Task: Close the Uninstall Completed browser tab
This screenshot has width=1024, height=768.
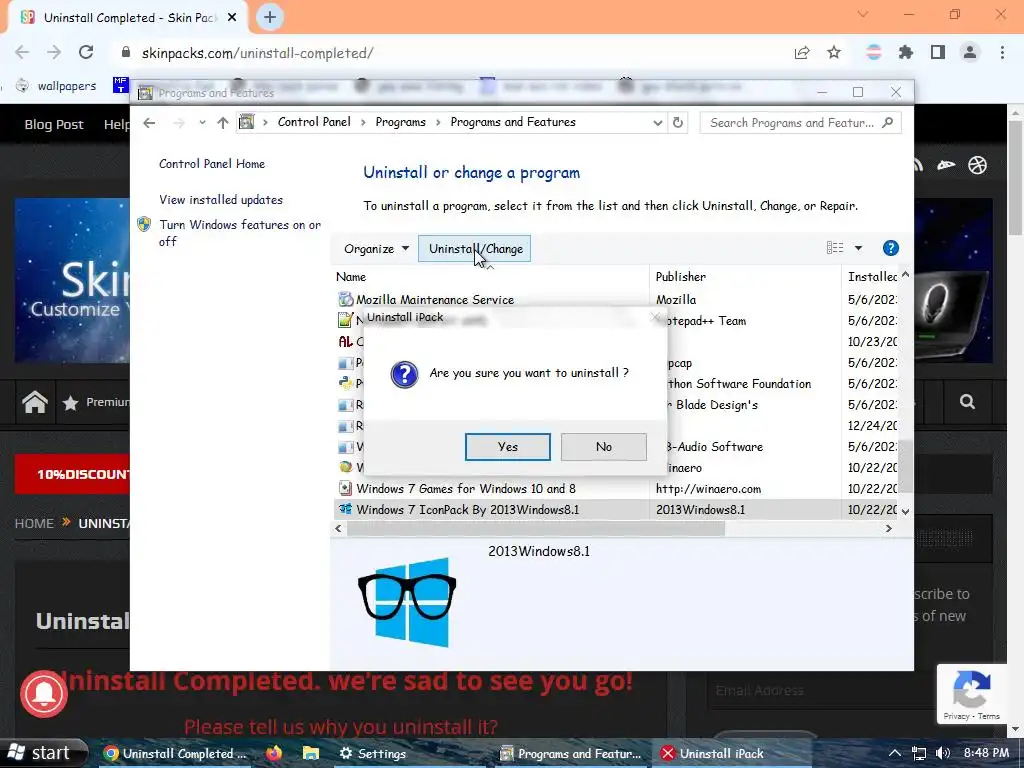Action: point(231,18)
